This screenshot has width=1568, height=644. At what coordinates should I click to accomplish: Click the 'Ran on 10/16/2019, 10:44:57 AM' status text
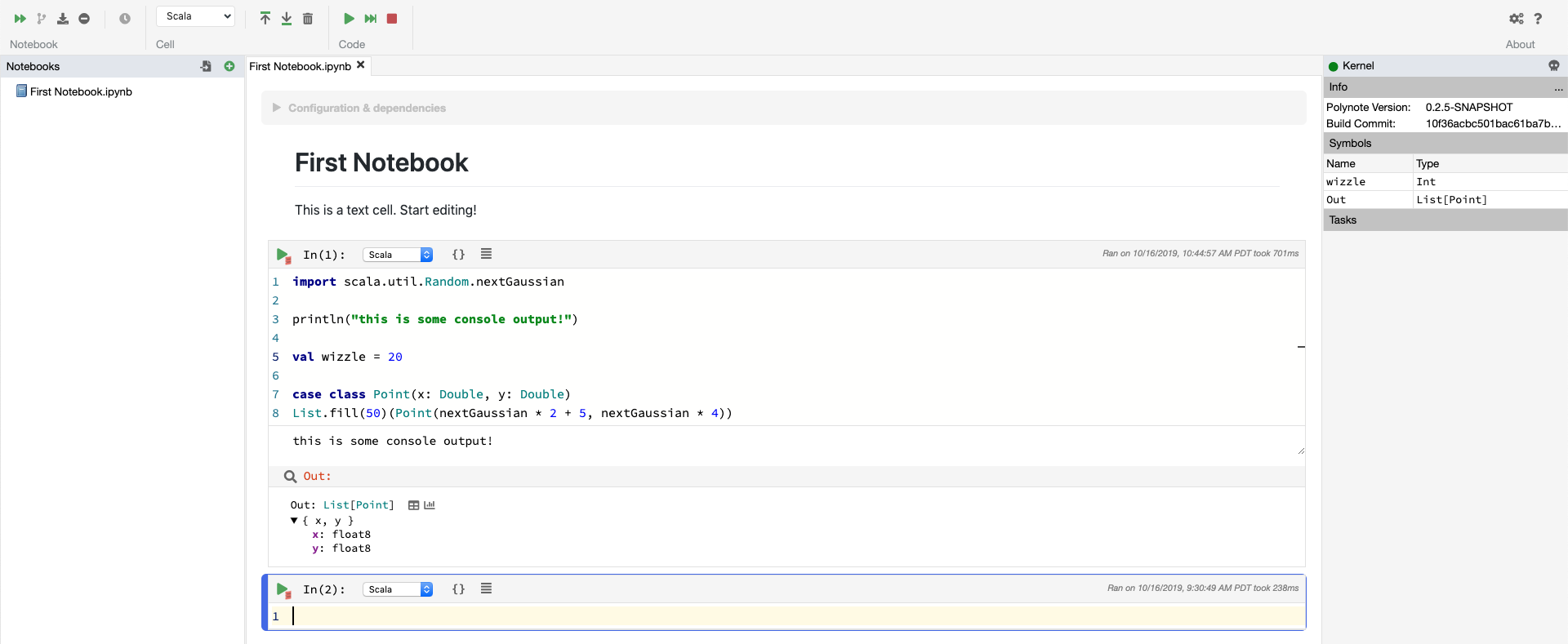[1200, 253]
